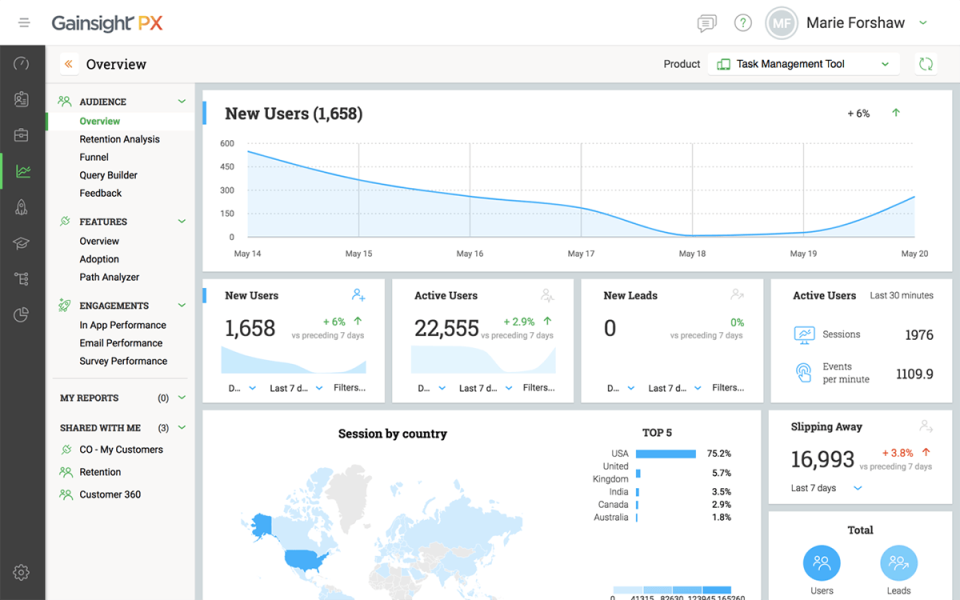Open the Knowledge Center graduation cap icon
960x600 pixels.
coord(22,243)
